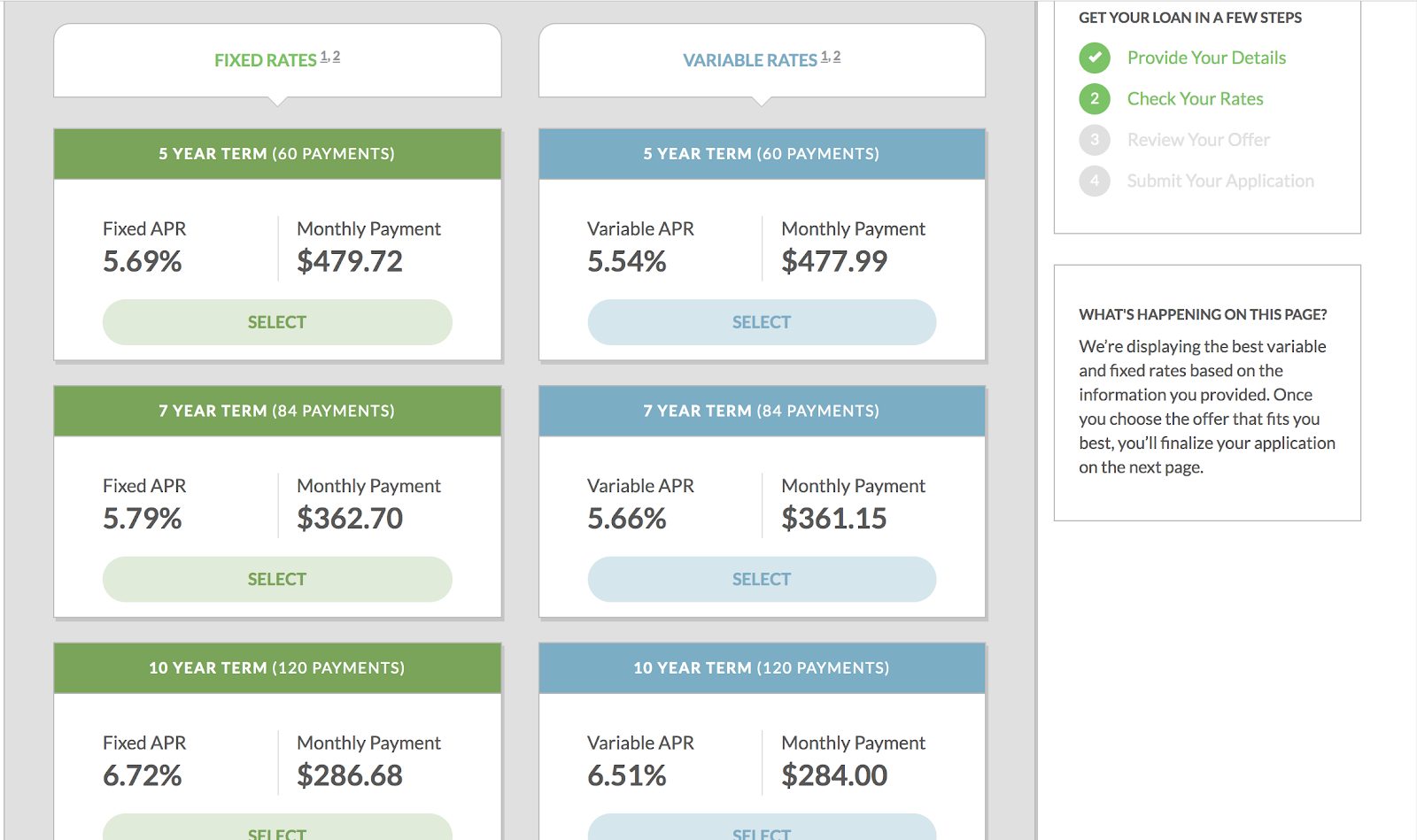Click the green checkmark step icon
The image size is (1417, 840).
(1095, 58)
